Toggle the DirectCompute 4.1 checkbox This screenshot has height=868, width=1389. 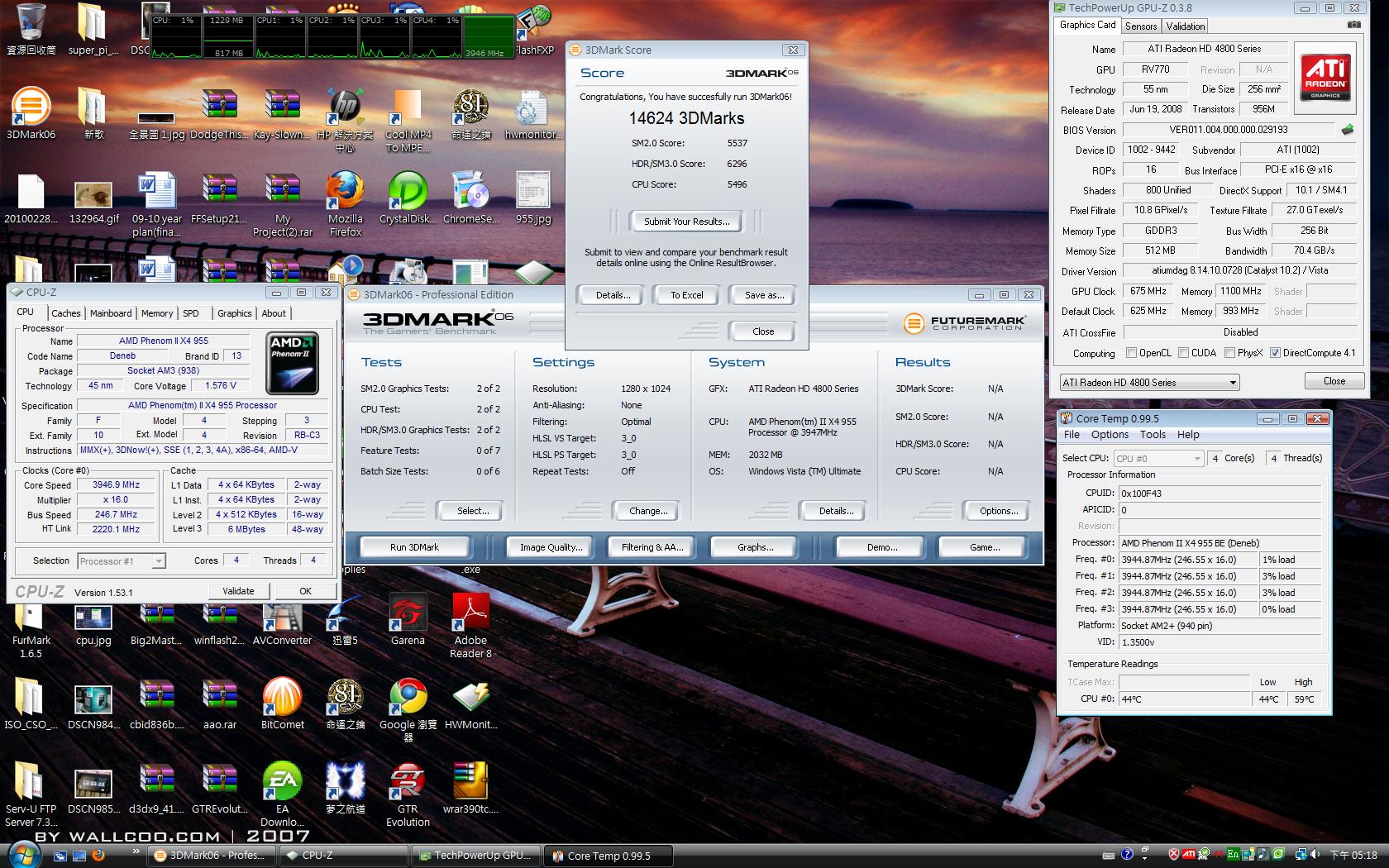pyautogui.click(x=1275, y=353)
